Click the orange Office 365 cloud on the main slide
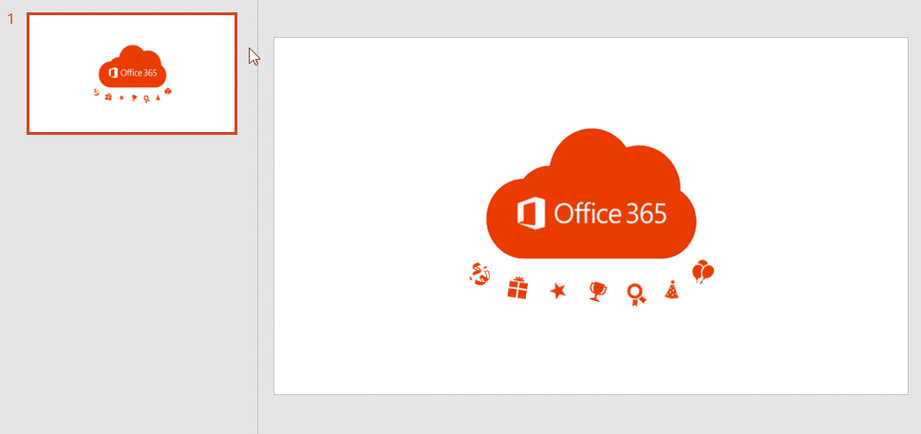The image size is (921, 434). [591, 194]
